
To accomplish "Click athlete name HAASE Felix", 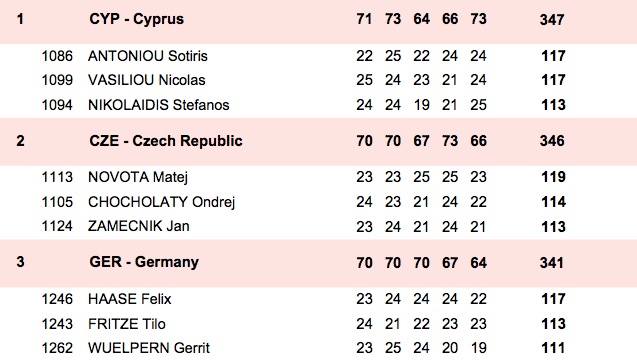I will (130, 299).
